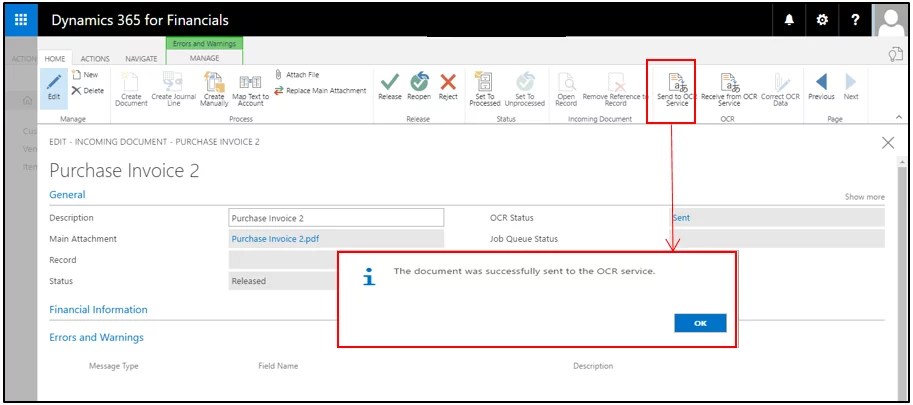Collapse the ribbon with chevron

tap(898, 117)
